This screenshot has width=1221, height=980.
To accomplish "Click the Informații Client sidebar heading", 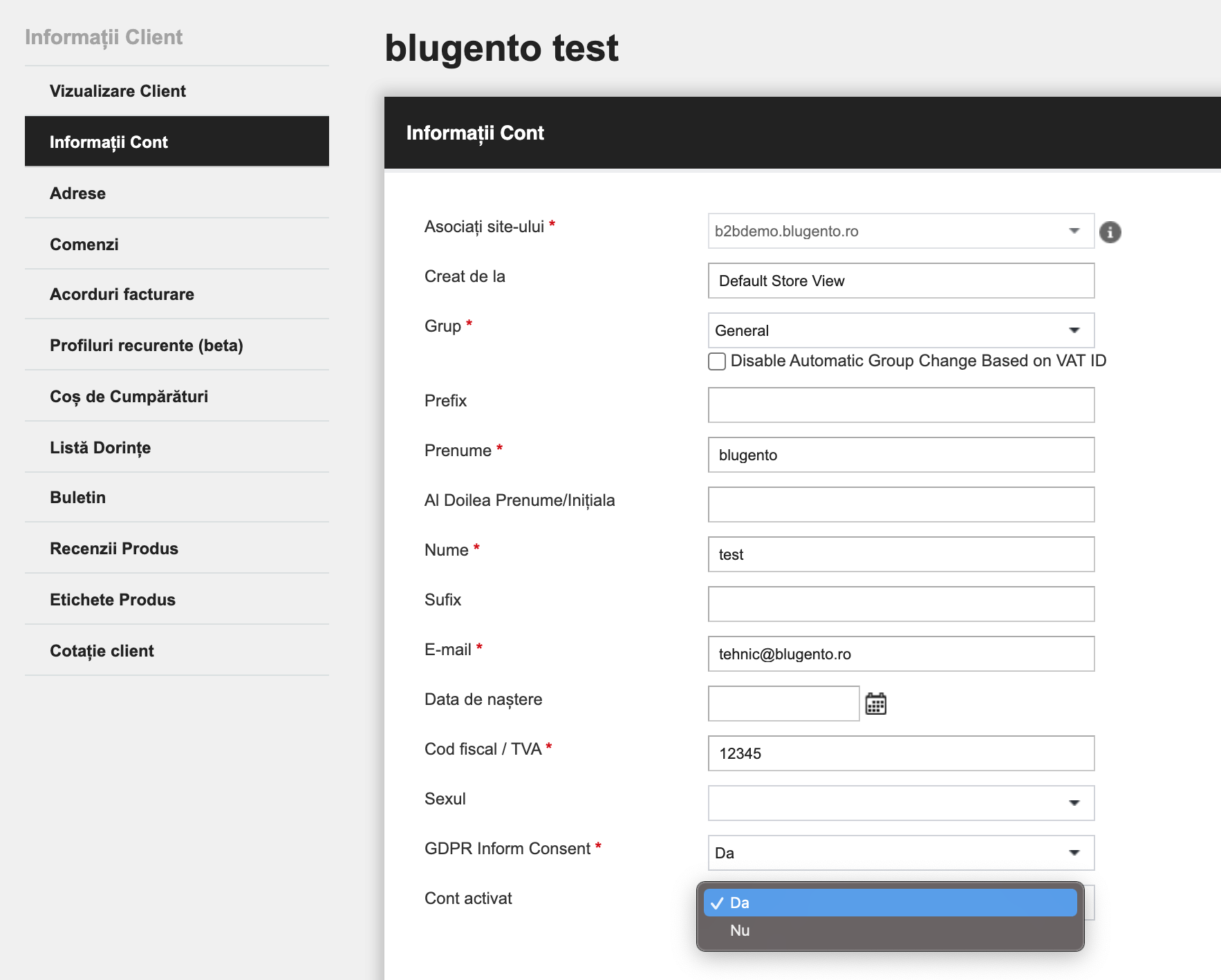I will pyautogui.click(x=104, y=37).
